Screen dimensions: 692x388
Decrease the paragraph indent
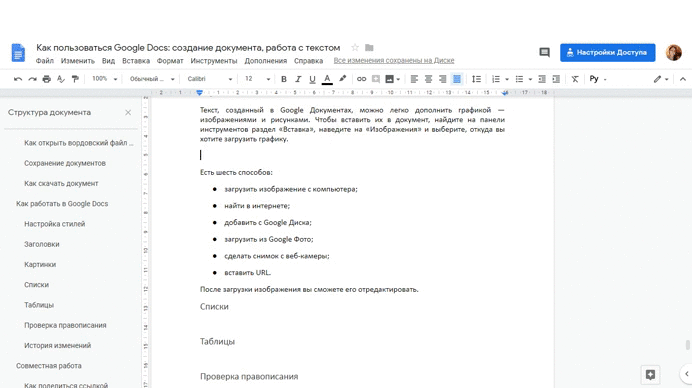pos(542,79)
